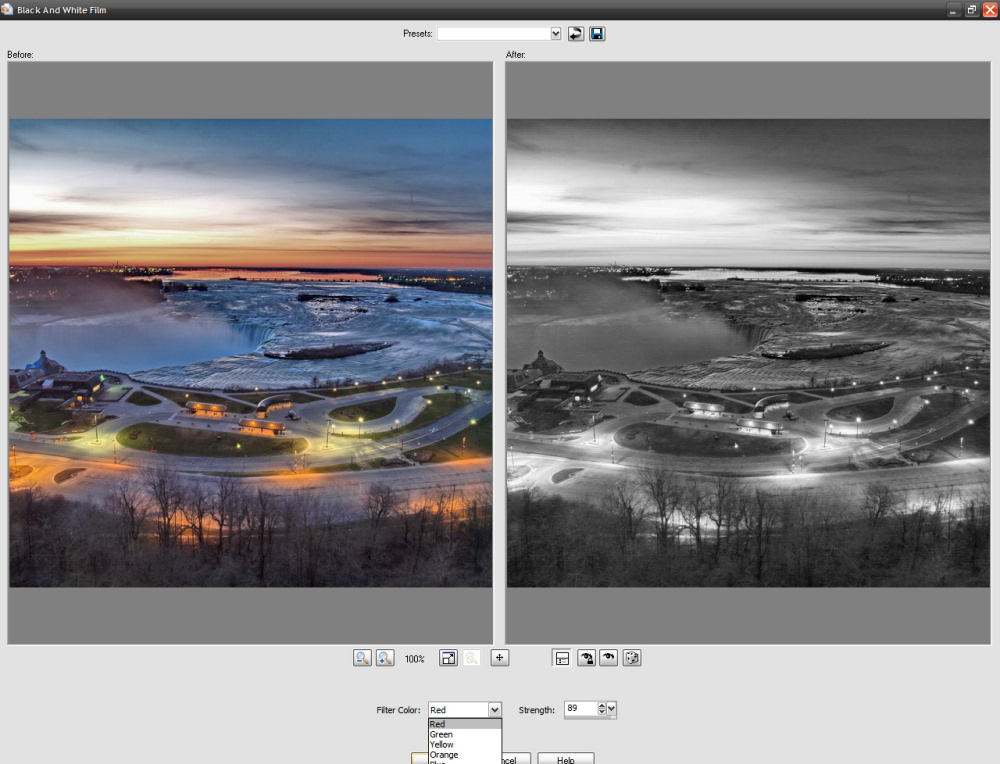This screenshot has width=1000, height=764.
Task: Click the After black and white preview image
Action: pyautogui.click(x=748, y=353)
